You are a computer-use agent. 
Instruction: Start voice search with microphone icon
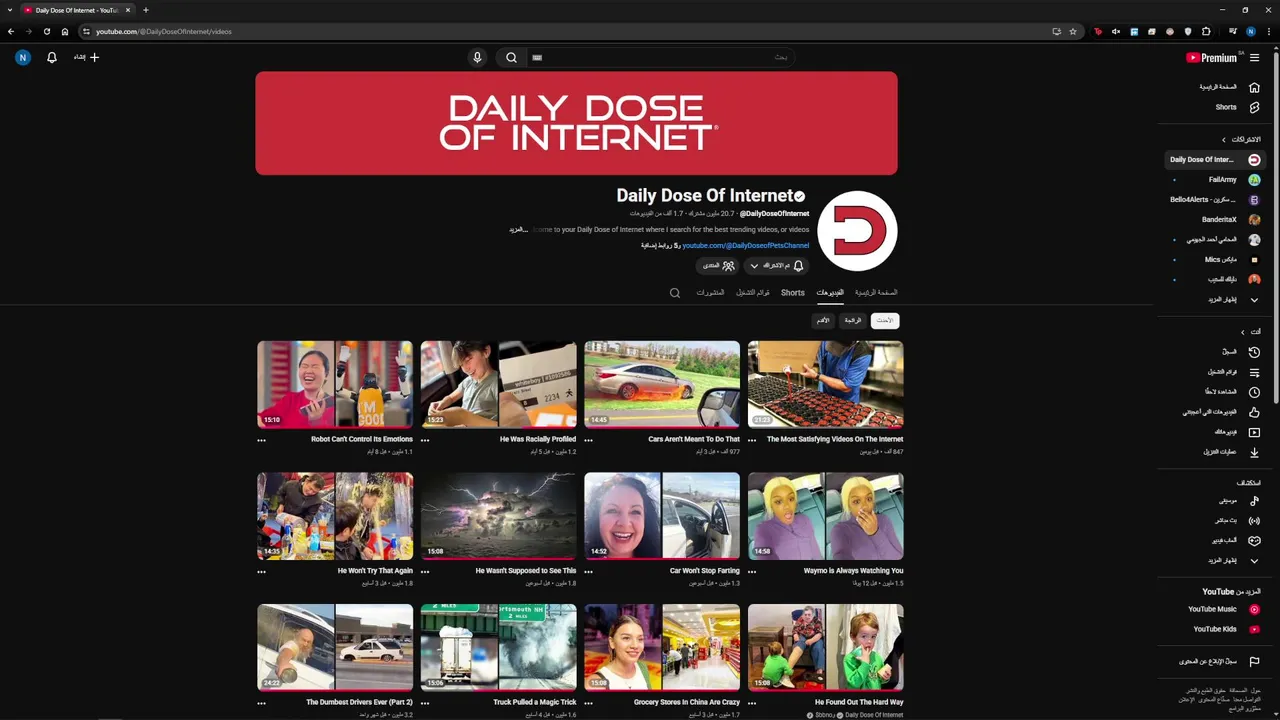tap(477, 58)
